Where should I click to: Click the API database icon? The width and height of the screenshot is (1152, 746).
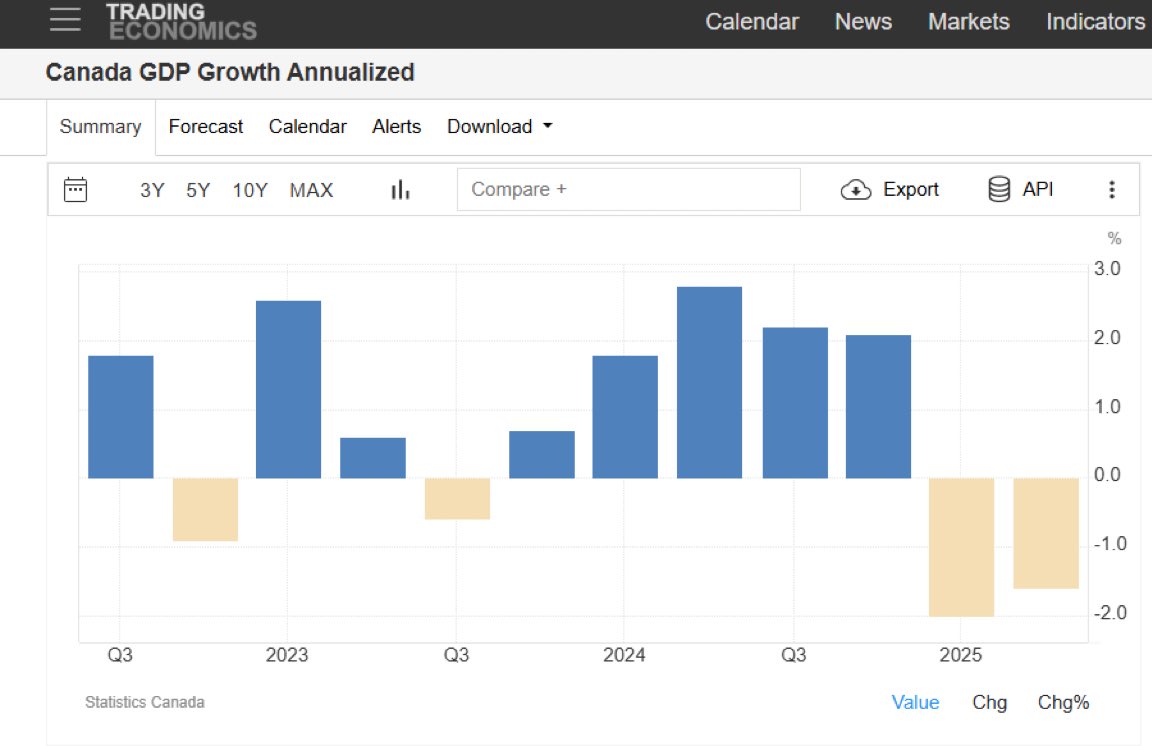coord(999,189)
